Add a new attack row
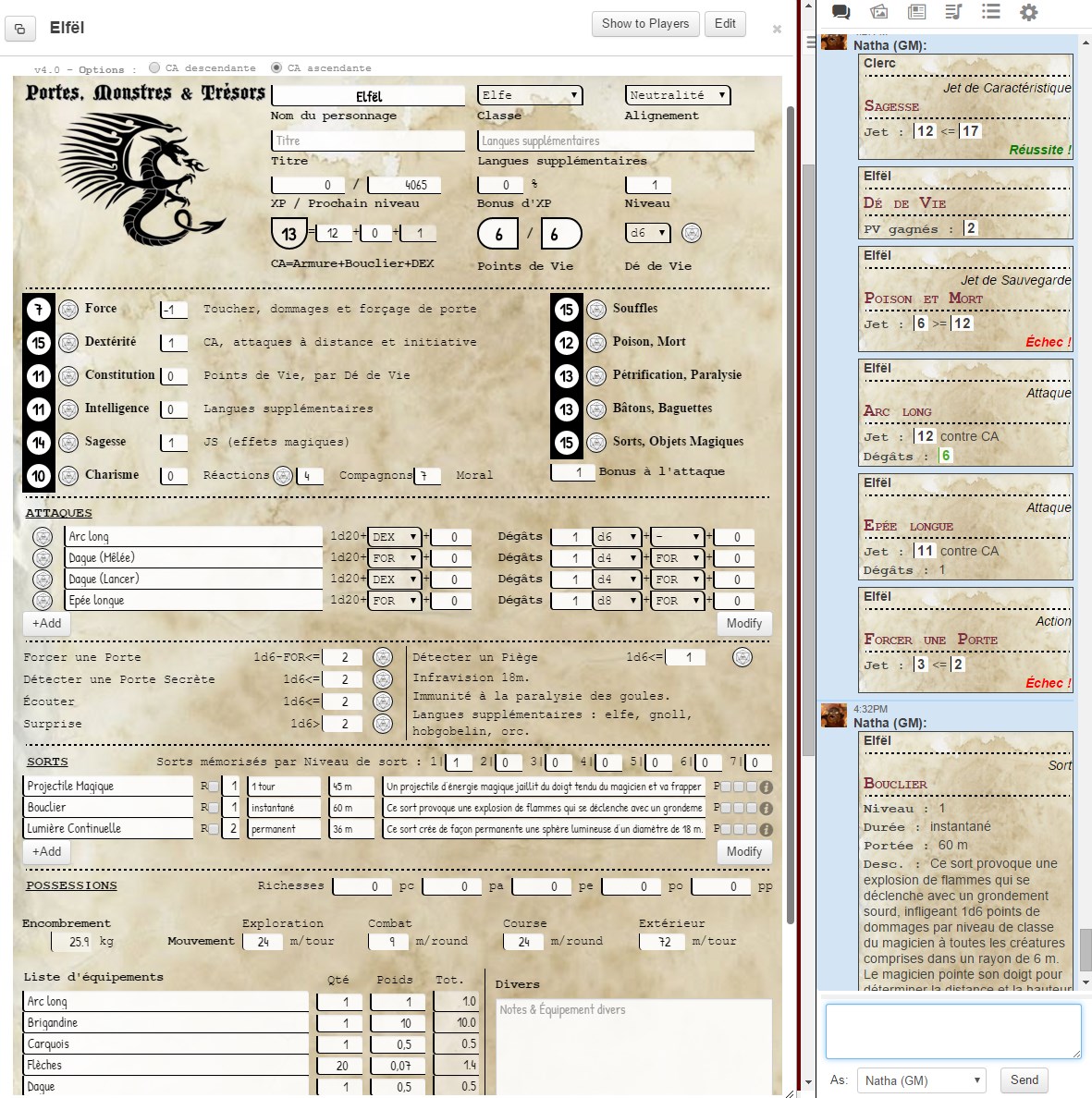Viewport: 1092px width, 1098px height. pos(46,623)
